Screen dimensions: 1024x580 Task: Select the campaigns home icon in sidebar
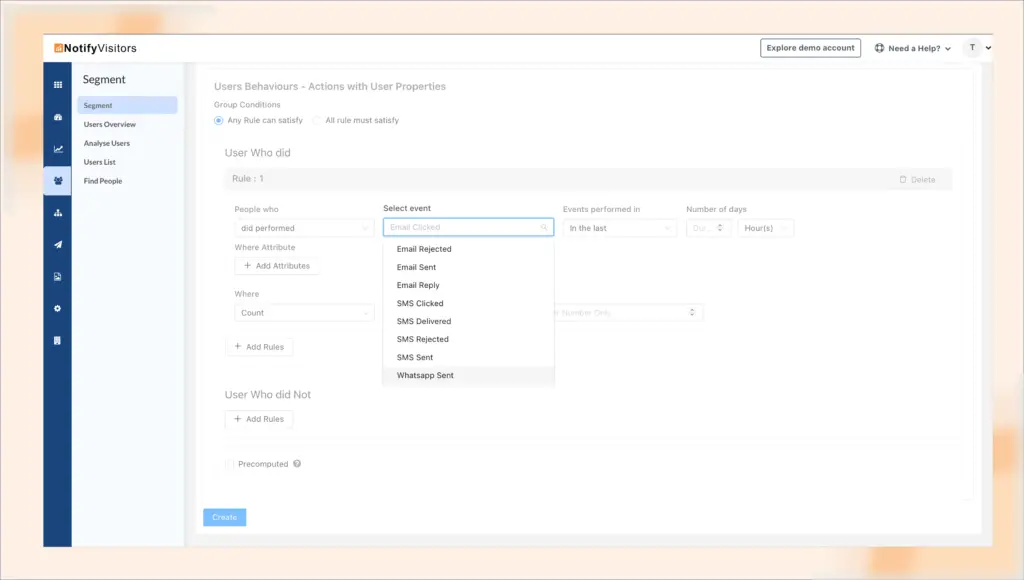coord(57,119)
